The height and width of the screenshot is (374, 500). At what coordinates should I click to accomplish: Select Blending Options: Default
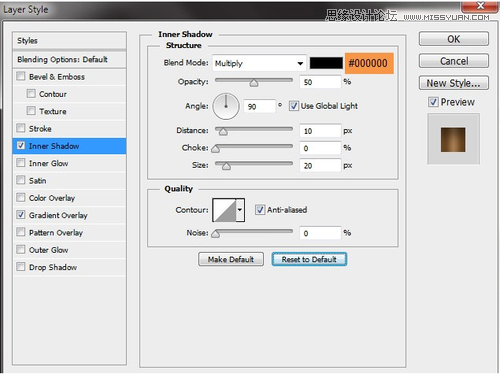(69, 59)
